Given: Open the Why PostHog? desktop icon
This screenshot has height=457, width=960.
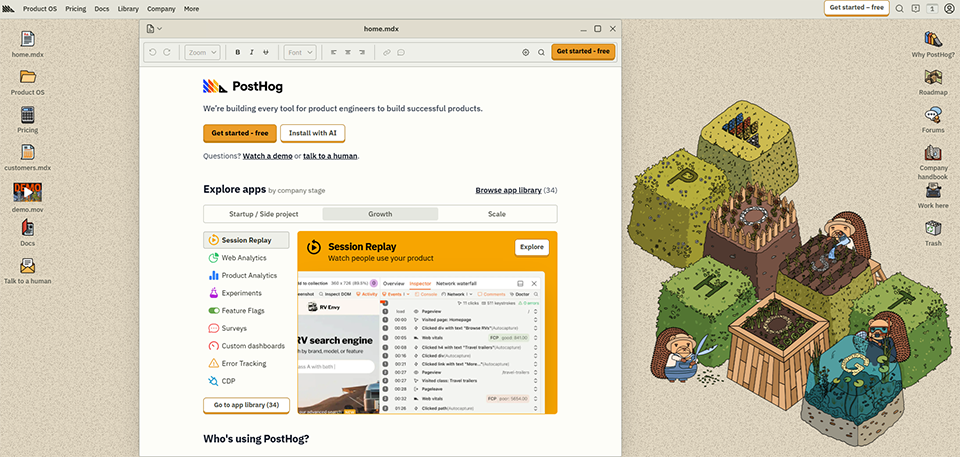Looking at the screenshot, I should click(x=933, y=39).
